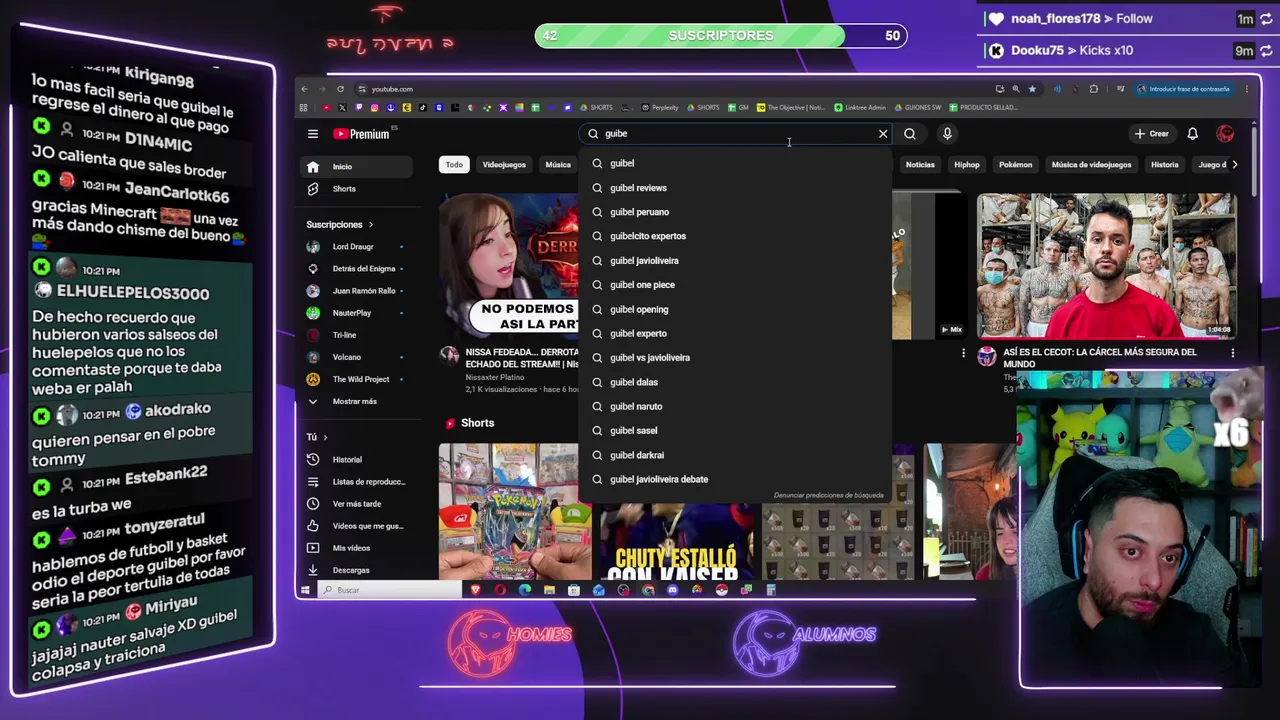Open the notifications bell
This screenshot has height=720, width=1280.
tap(1192, 134)
